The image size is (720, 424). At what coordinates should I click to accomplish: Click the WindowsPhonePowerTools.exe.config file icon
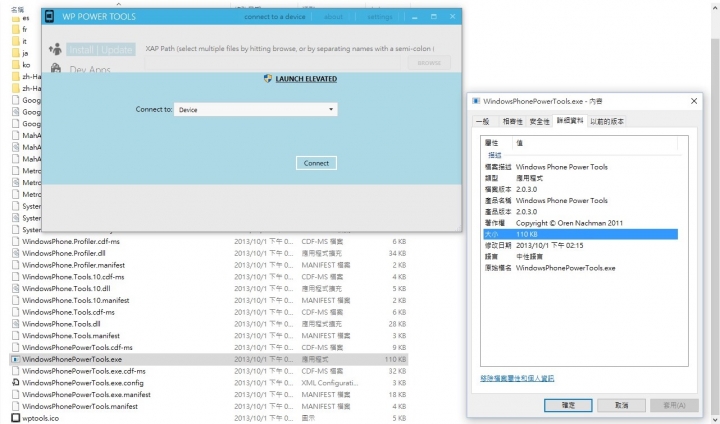tap(16, 383)
